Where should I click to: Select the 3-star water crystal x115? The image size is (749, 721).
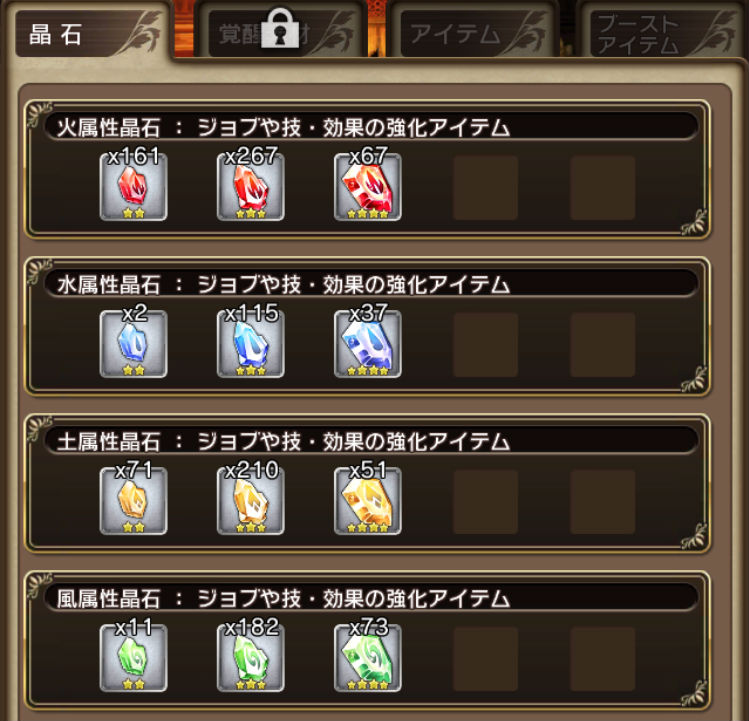(x=250, y=344)
